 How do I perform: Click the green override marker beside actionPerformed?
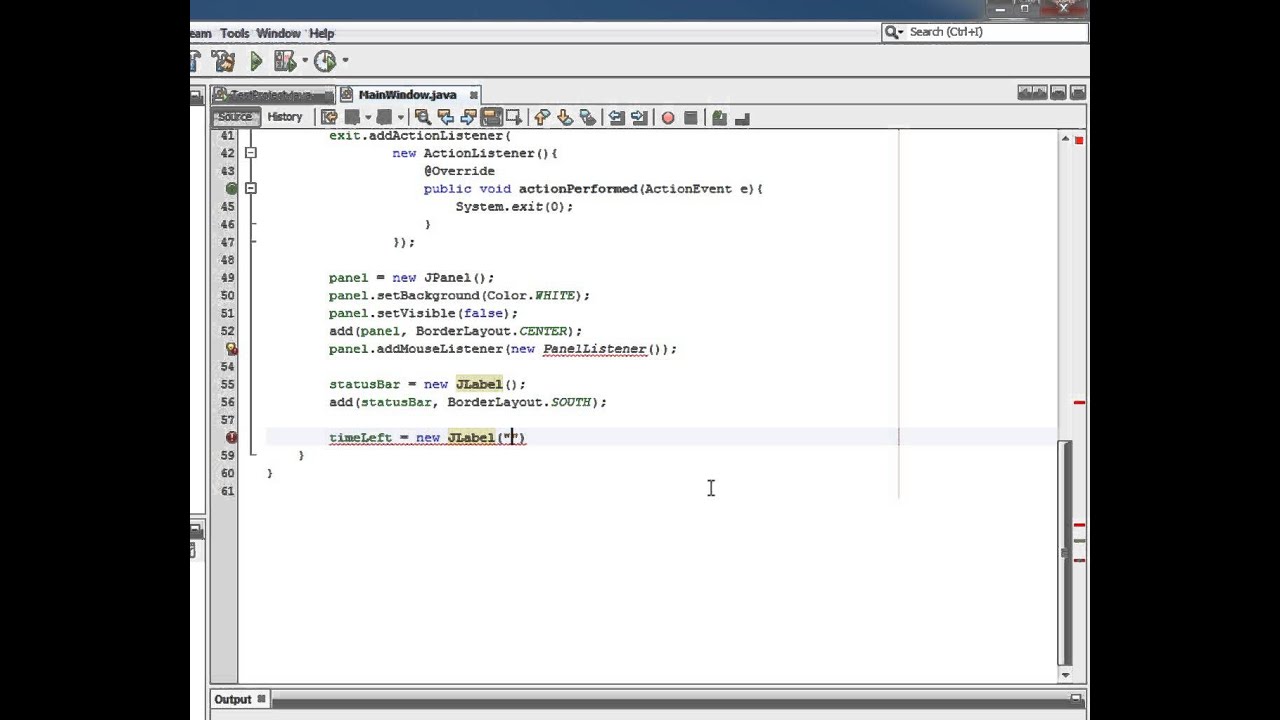pos(231,189)
